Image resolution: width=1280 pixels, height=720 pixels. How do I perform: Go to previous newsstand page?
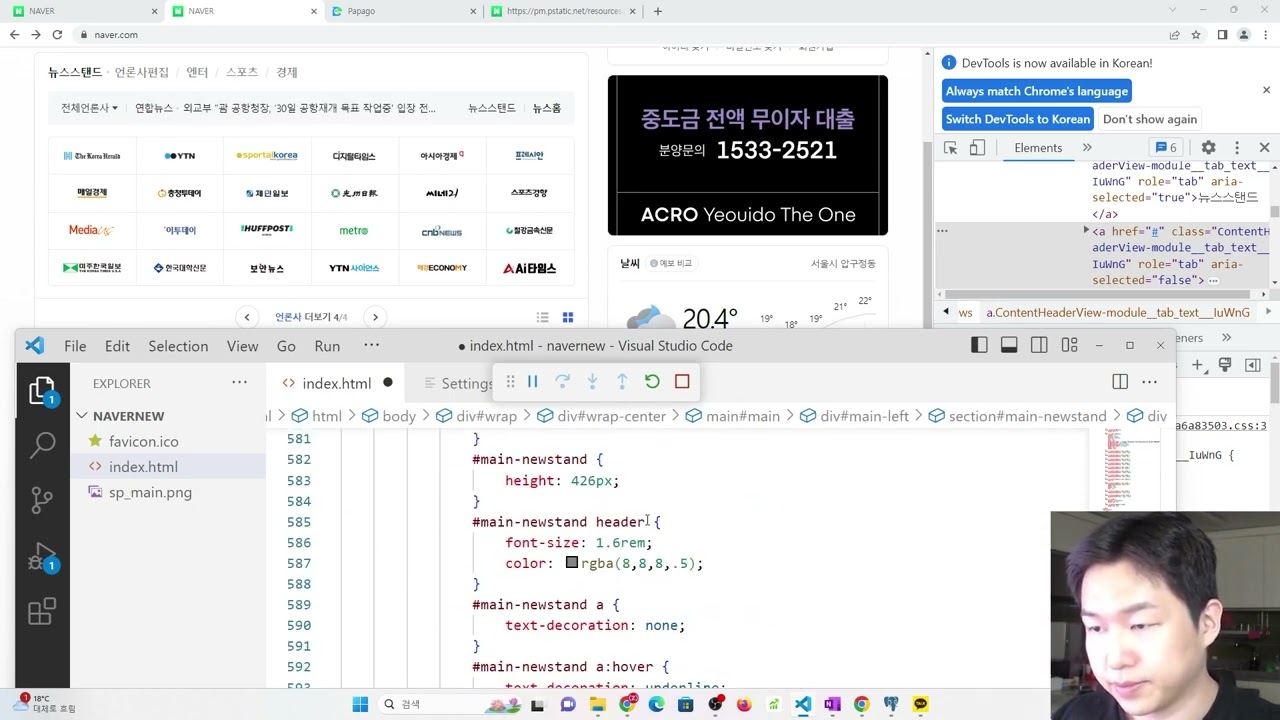[247, 317]
